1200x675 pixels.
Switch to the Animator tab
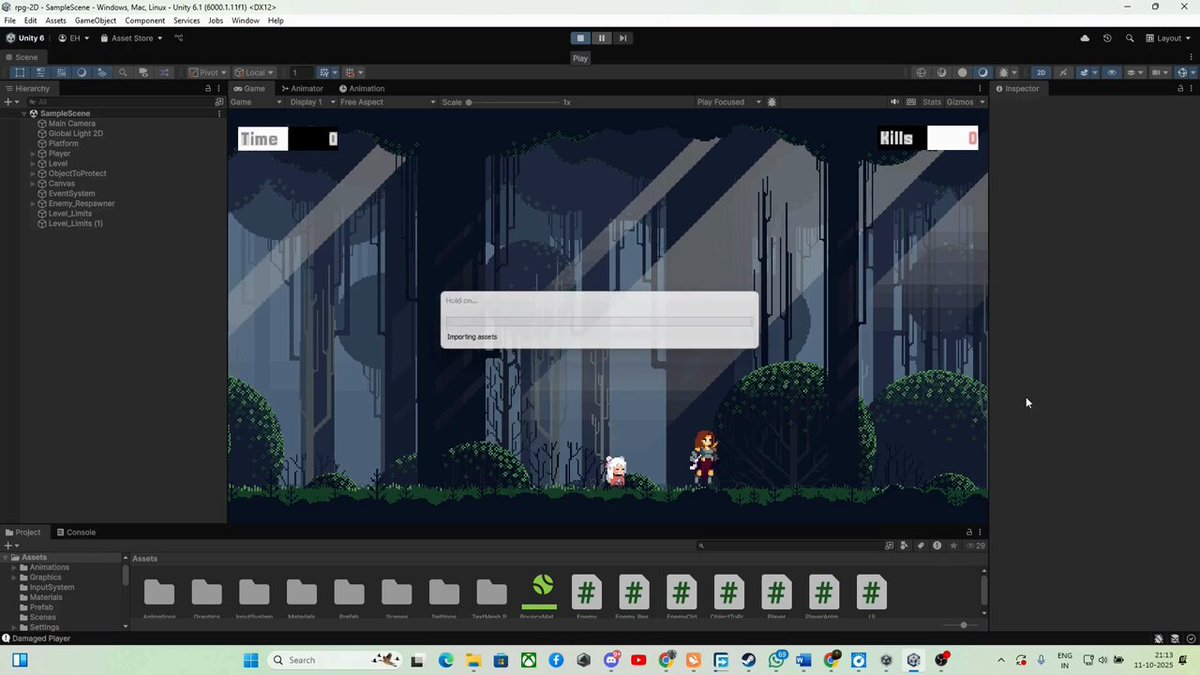tap(302, 88)
